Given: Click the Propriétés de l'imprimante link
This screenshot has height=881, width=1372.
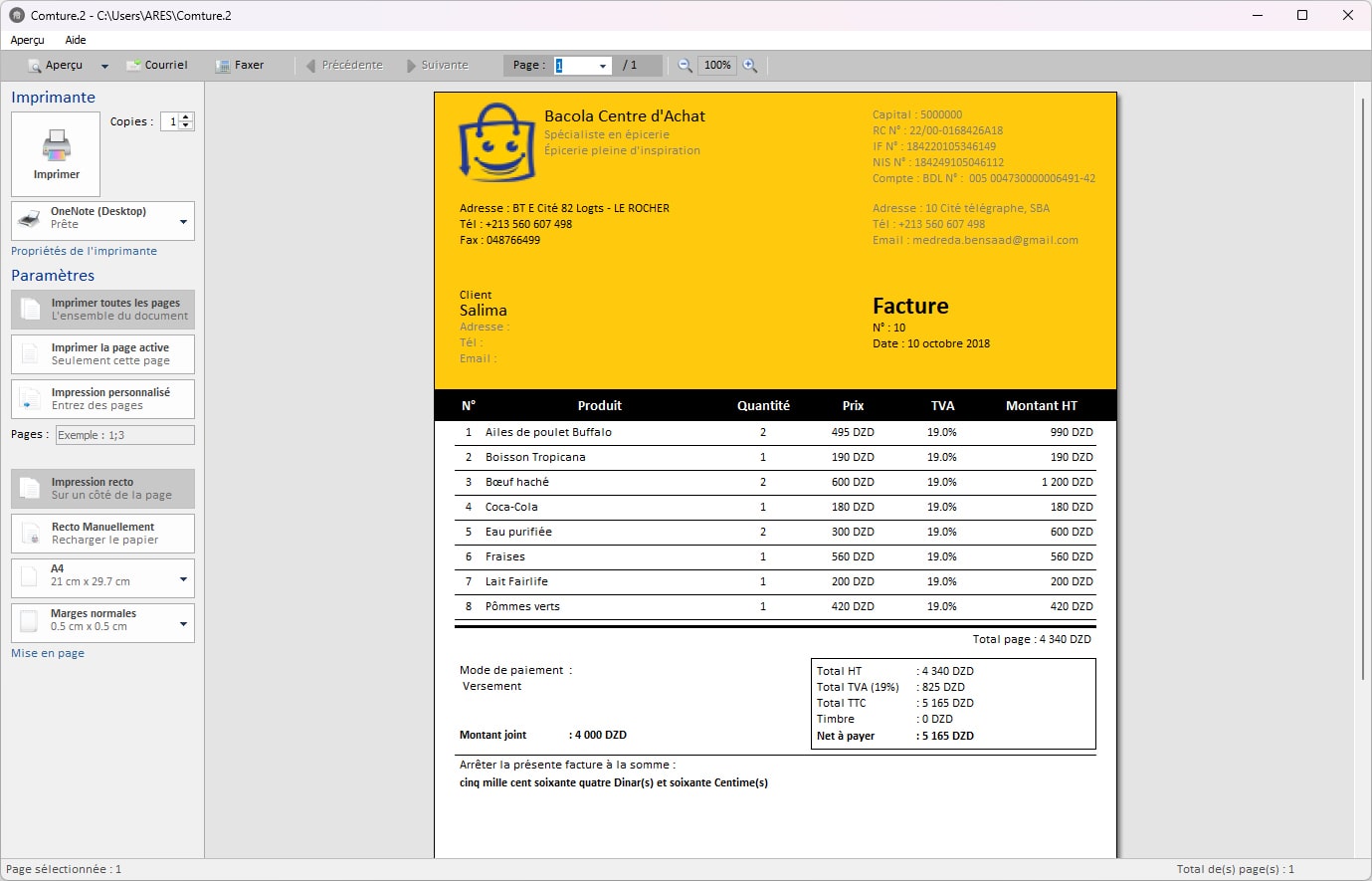Looking at the screenshot, I should pos(84,251).
